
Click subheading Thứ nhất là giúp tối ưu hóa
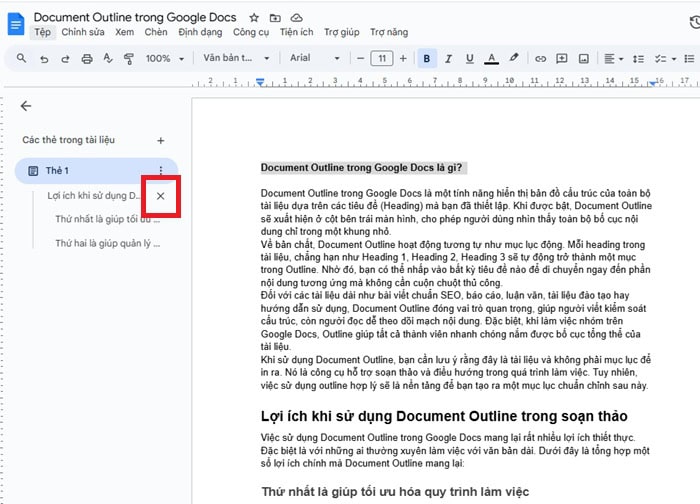pos(395,492)
